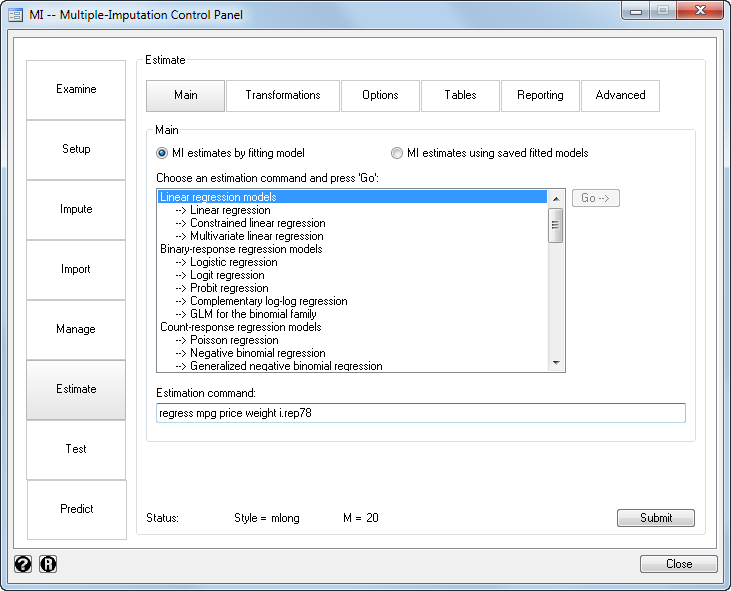Click the reset icon at bottom left
This screenshot has height=591, width=731.
(x=48, y=564)
